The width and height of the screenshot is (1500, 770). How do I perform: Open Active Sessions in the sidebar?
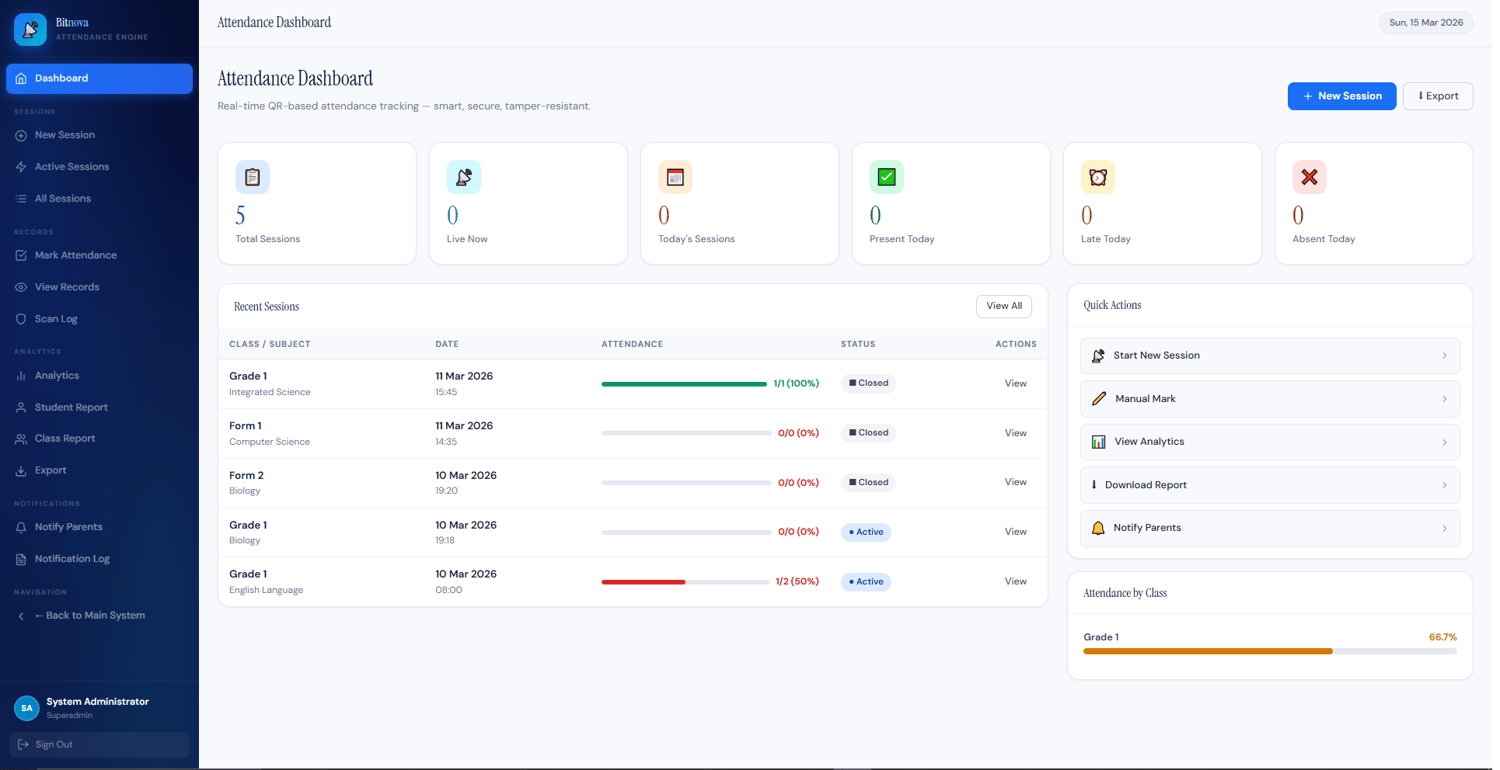[99, 167]
